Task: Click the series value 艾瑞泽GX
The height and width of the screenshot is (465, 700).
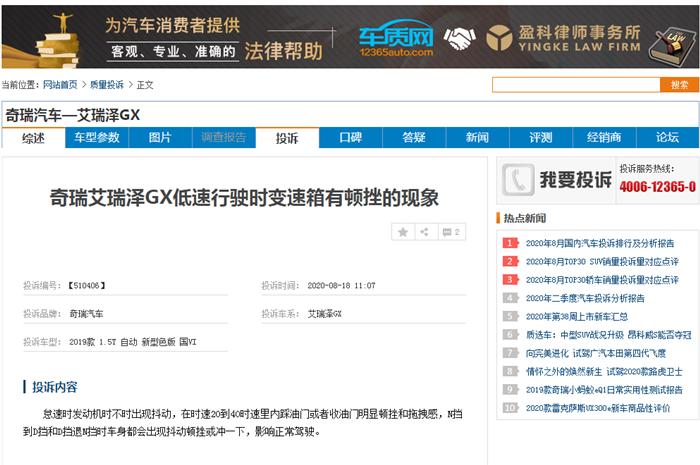Action: [x=325, y=314]
